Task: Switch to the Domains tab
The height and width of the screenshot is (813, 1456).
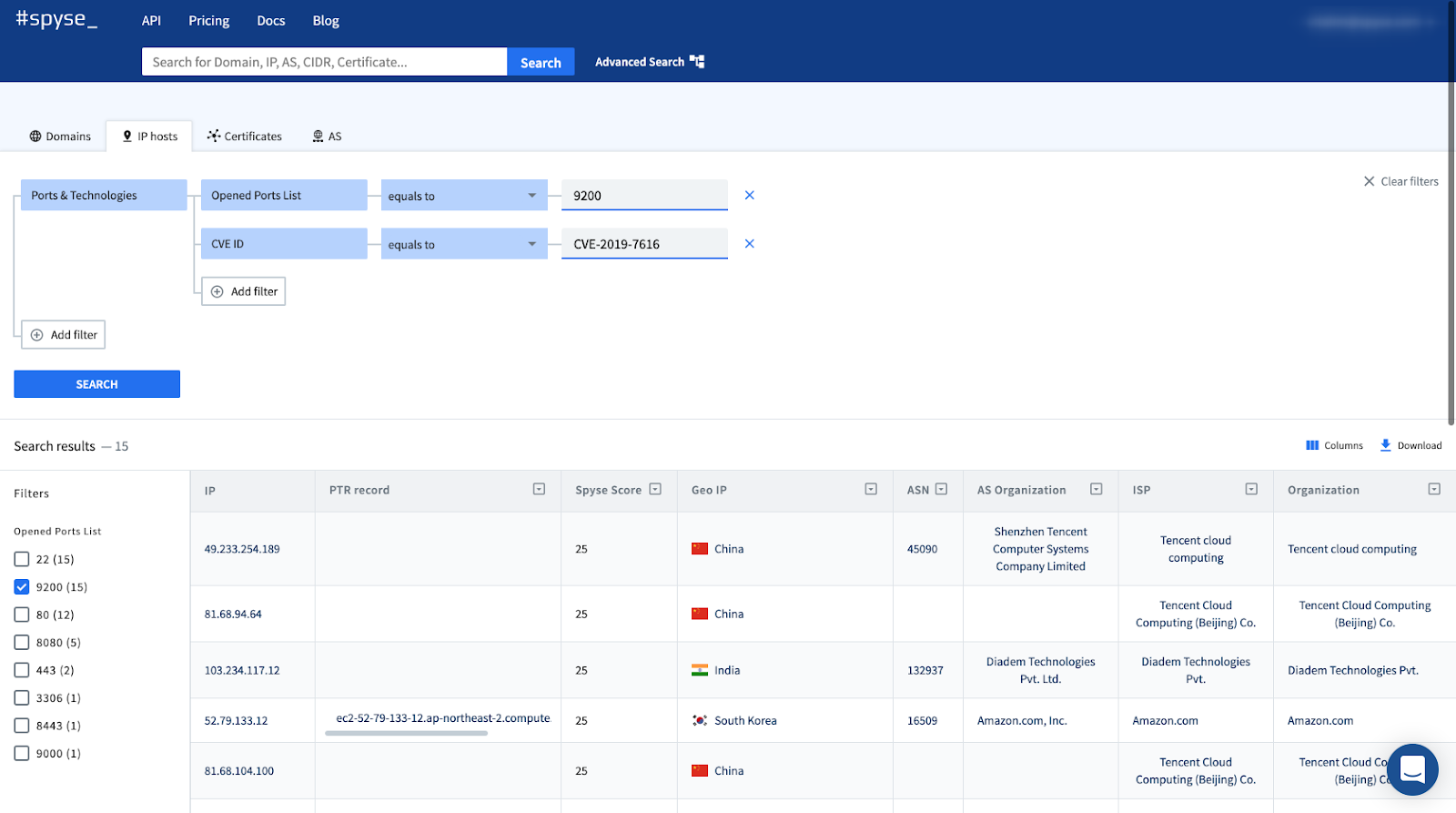Action: [x=60, y=137]
